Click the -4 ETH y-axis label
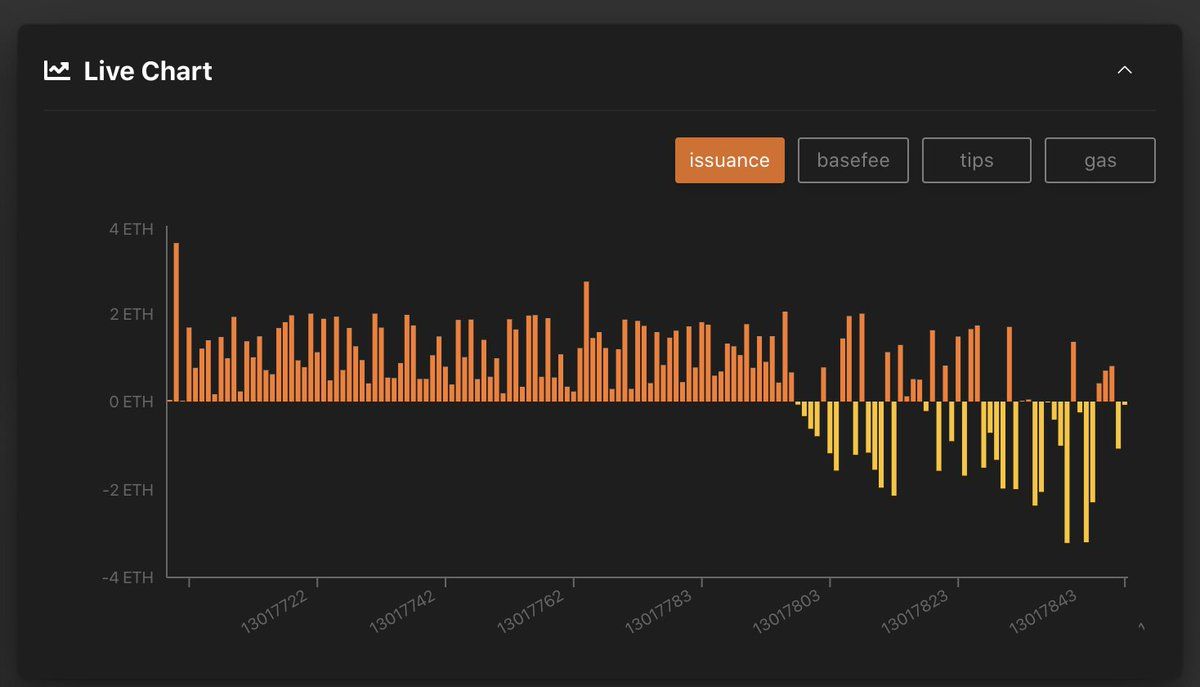This screenshot has height=687, width=1200. tap(128, 577)
